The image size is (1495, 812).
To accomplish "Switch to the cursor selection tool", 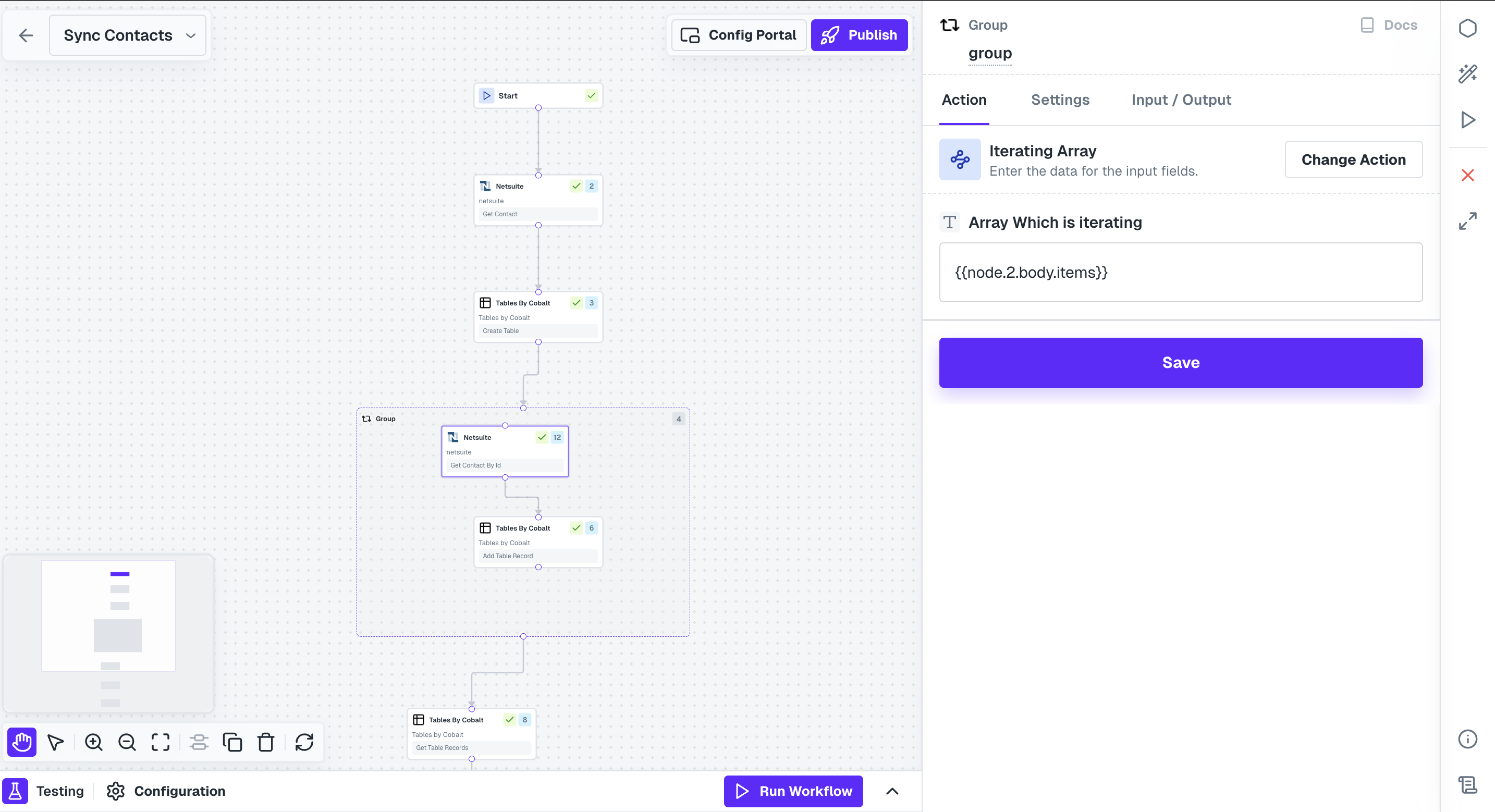I will pyautogui.click(x=55, y=742).
